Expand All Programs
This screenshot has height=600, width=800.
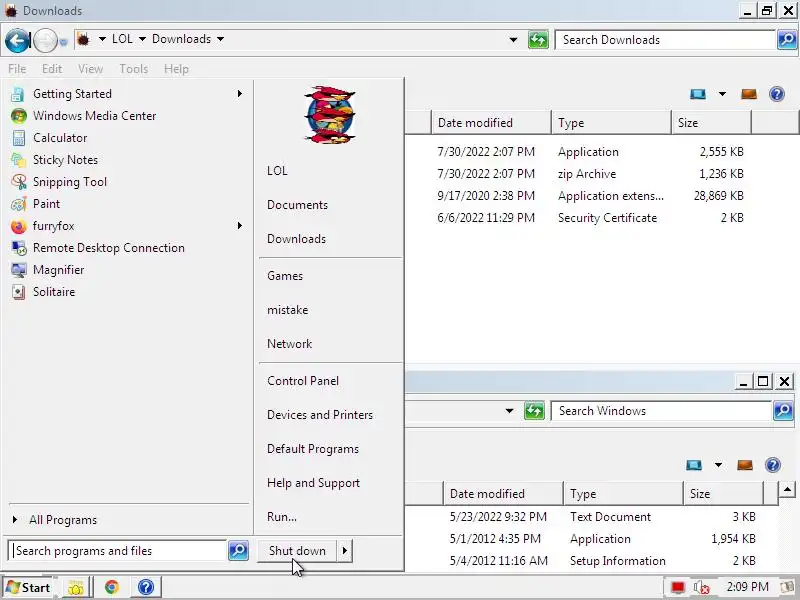point(63,519)
